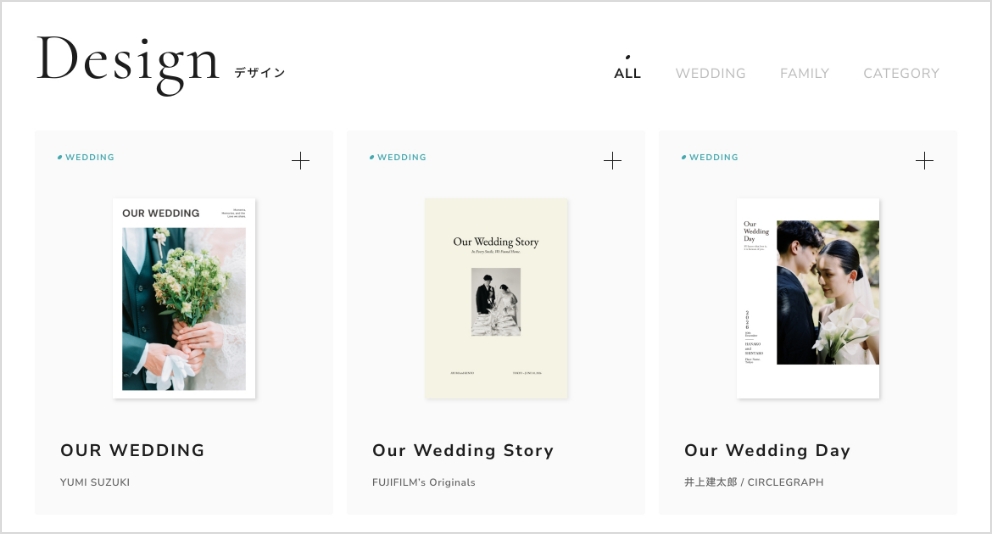Select the ALL filter tab
This screenshot has width=992, height=534.
point(627,73)
